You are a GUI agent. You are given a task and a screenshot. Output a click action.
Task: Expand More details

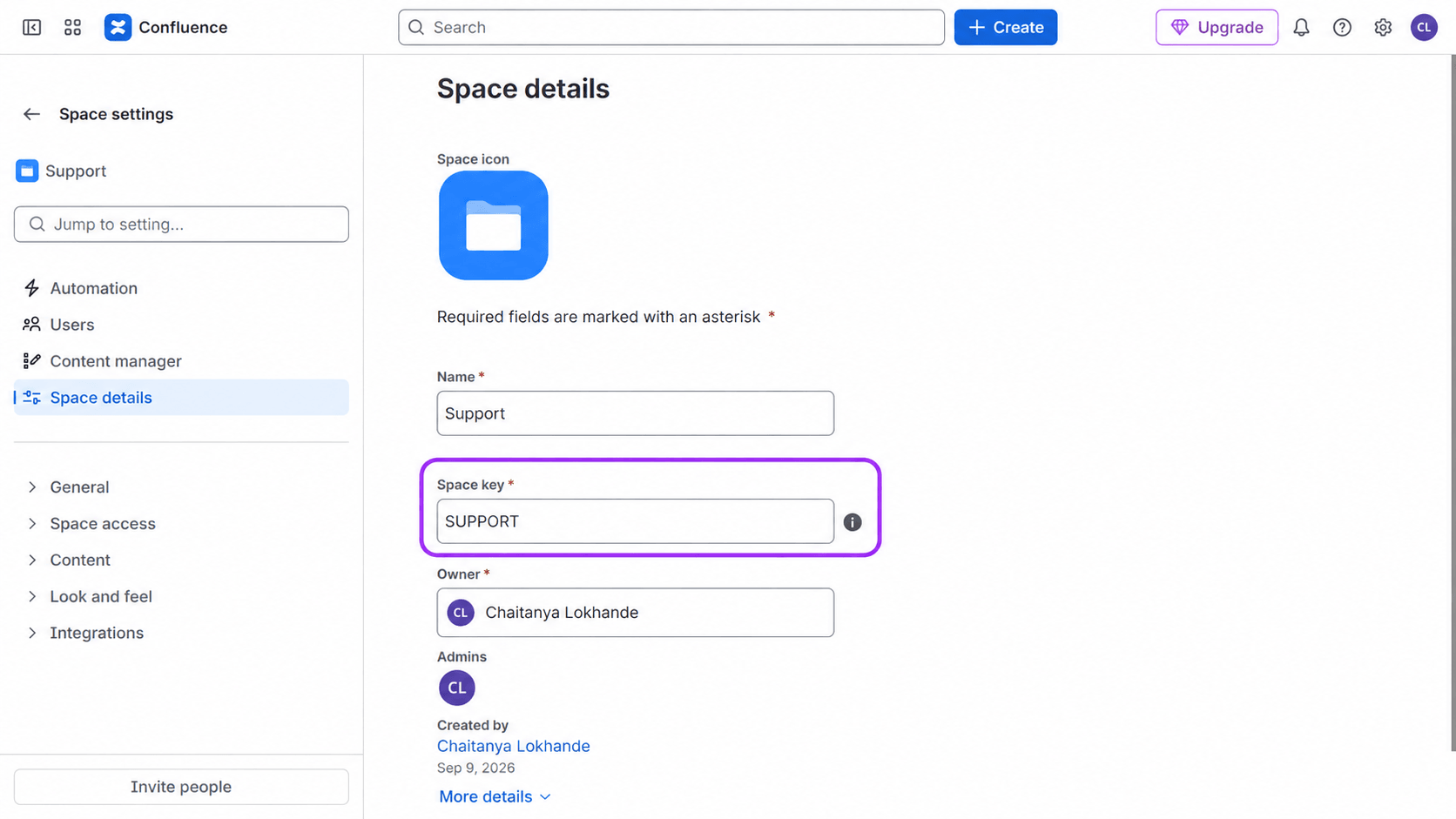[495, 796]
